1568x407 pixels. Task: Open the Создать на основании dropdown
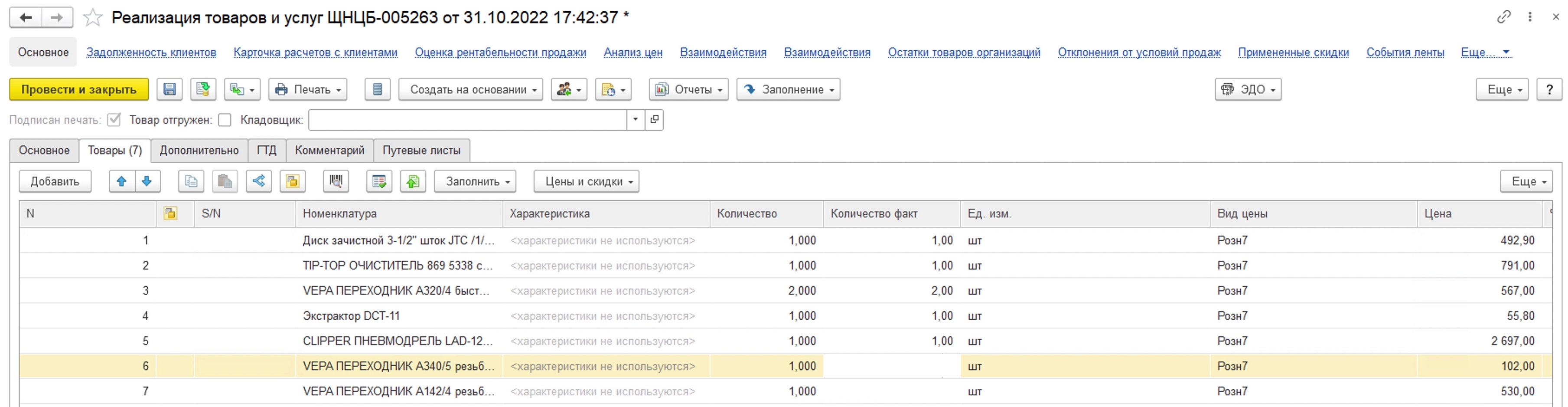(470, 89)
